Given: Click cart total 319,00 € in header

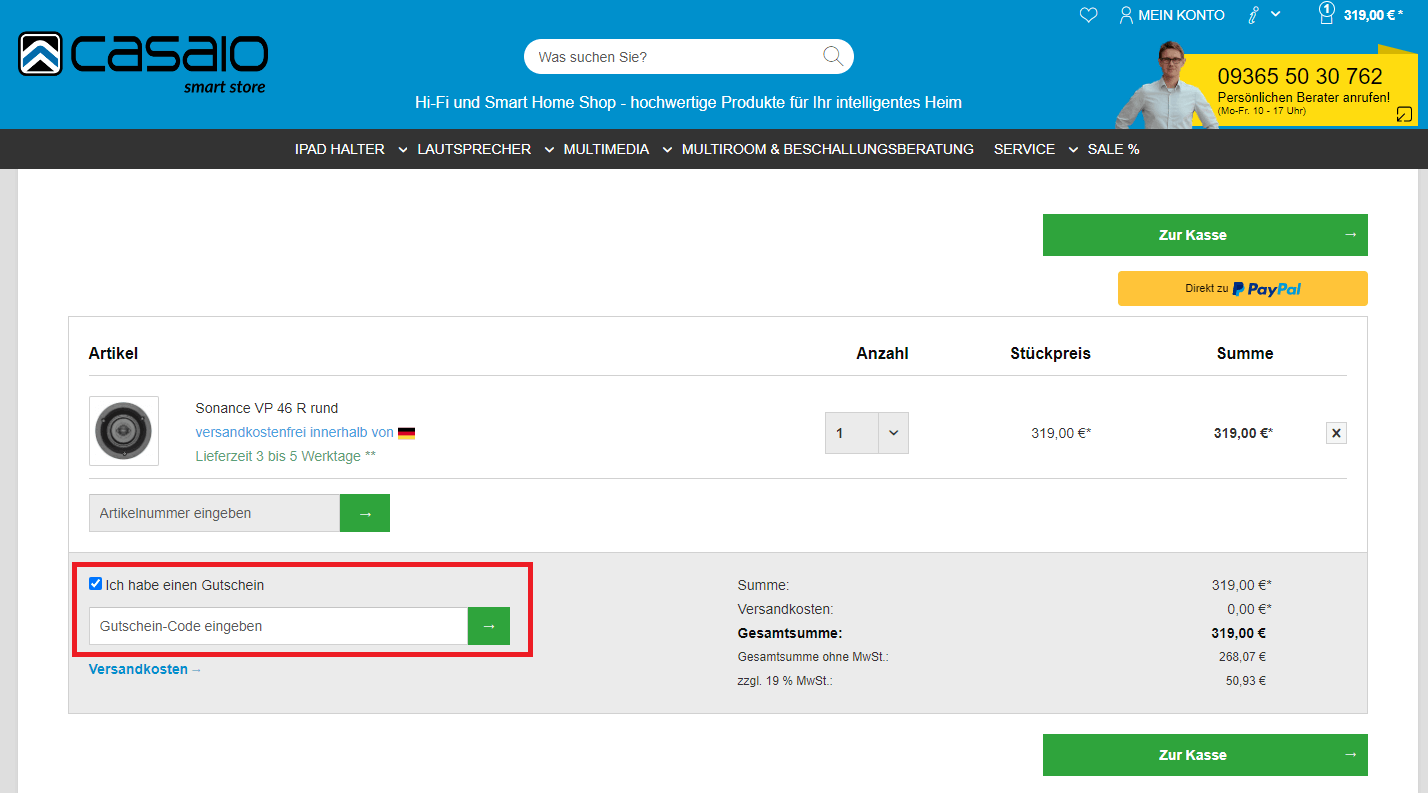Looking at the screenshot, I should pyautogui.click(x=1373, y=15).
